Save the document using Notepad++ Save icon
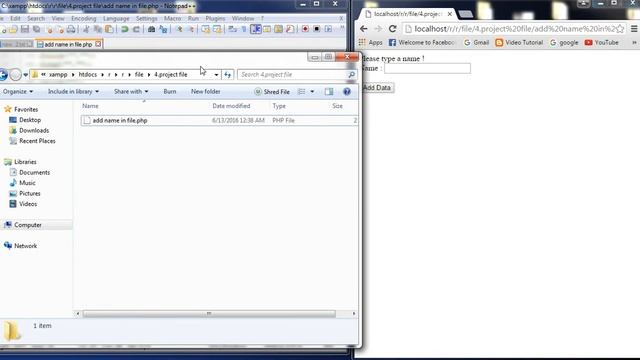The height and width of the screenshot is (360, 640). click(25, 29)
